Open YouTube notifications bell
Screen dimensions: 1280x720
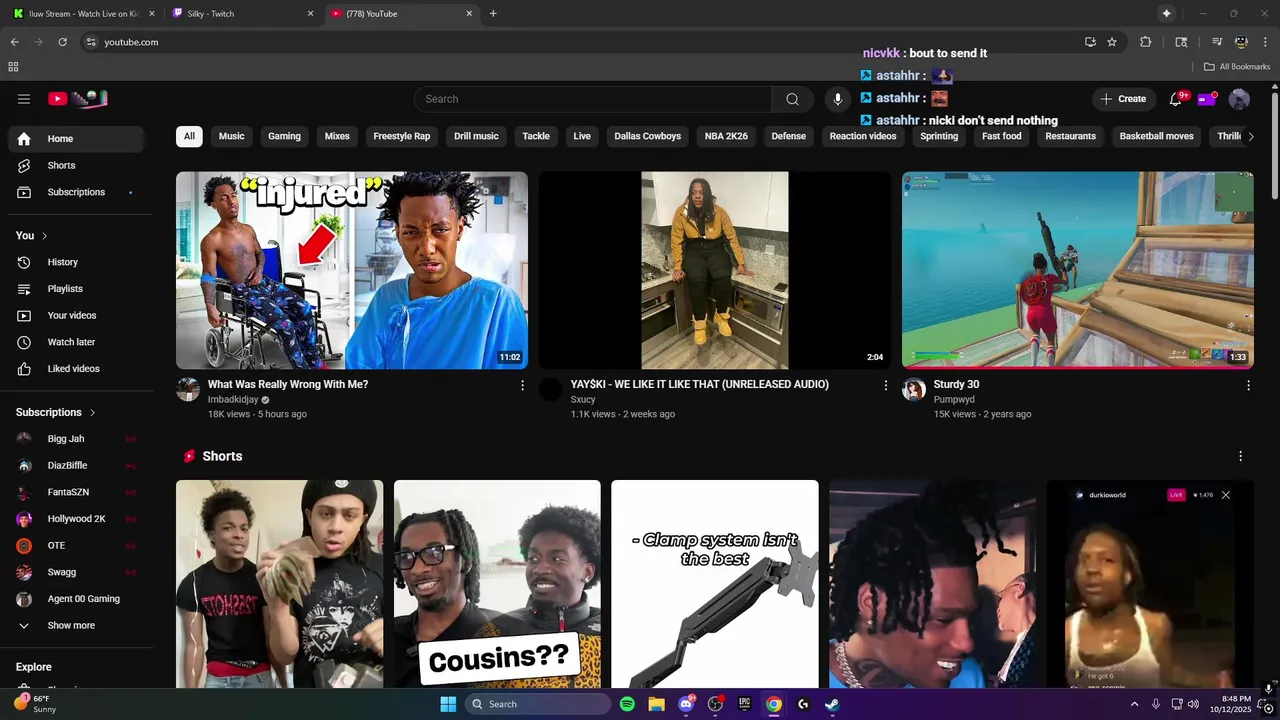1176,99
